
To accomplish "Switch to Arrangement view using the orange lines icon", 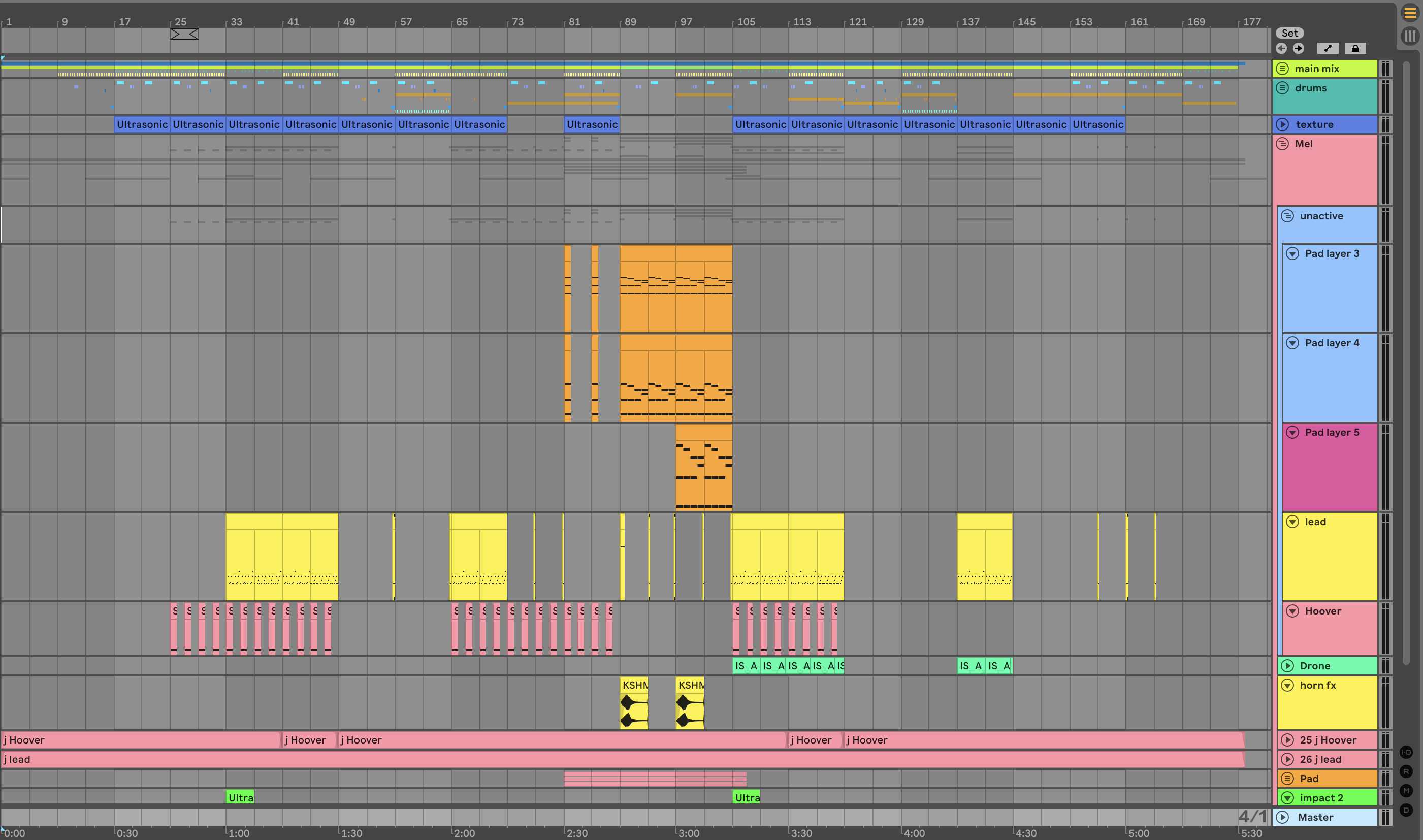I will click(1409, 13).
